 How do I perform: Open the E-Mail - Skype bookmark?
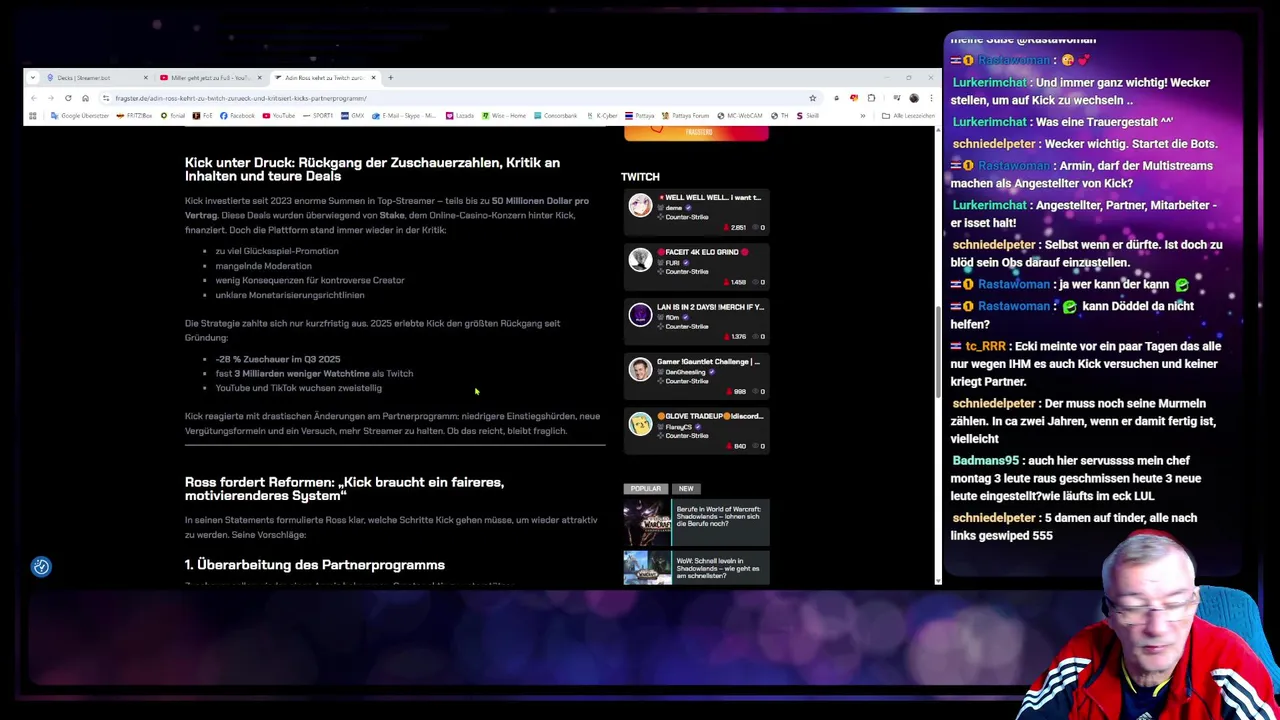[x=404, y=116]
